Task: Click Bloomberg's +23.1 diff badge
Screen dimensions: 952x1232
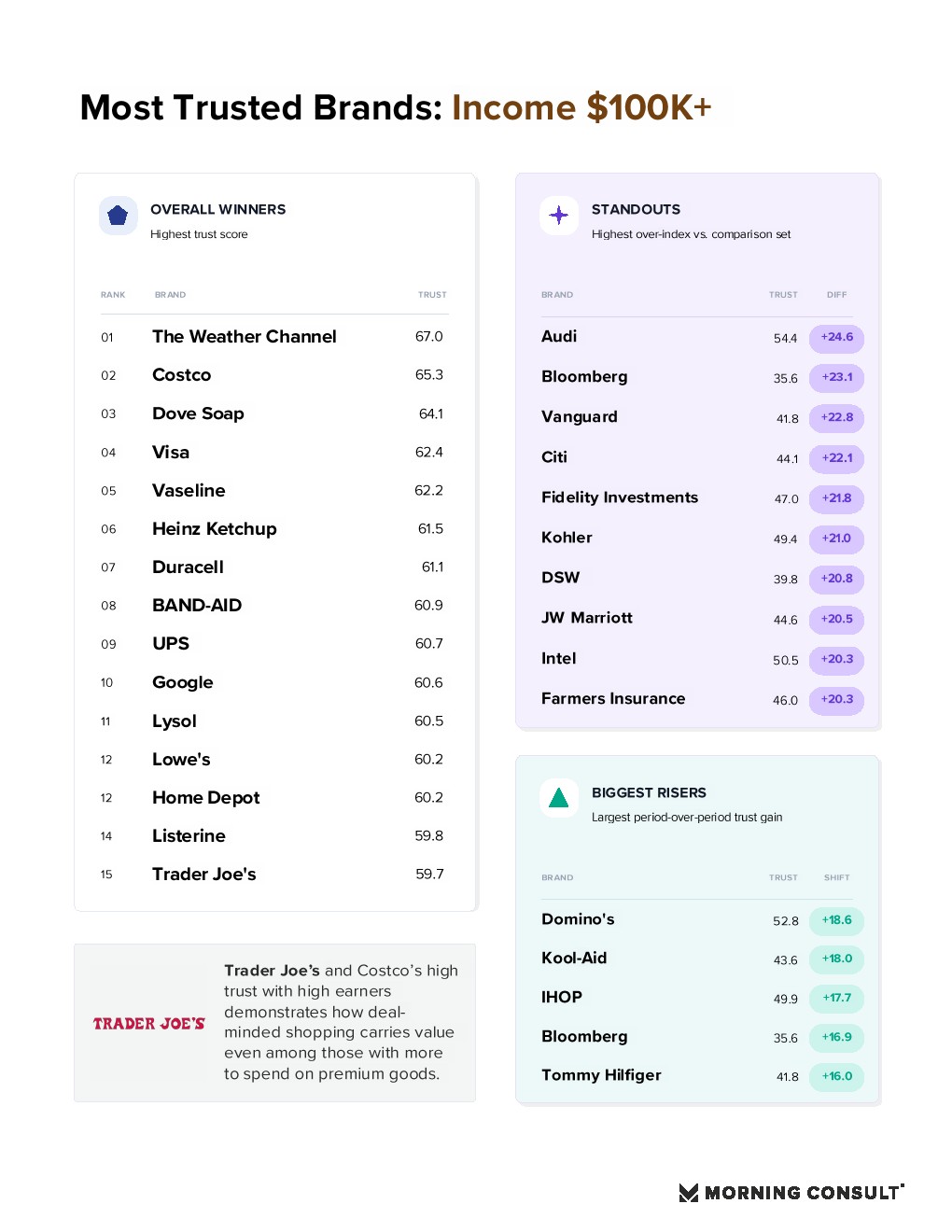Action: point(836,378)
